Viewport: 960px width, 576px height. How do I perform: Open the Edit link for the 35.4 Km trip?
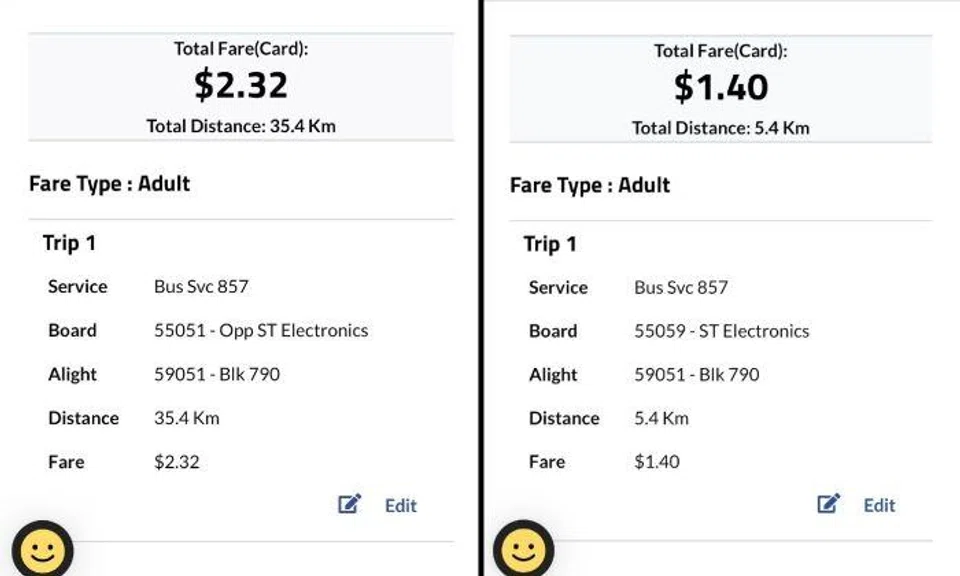click(x=400, y=505)
